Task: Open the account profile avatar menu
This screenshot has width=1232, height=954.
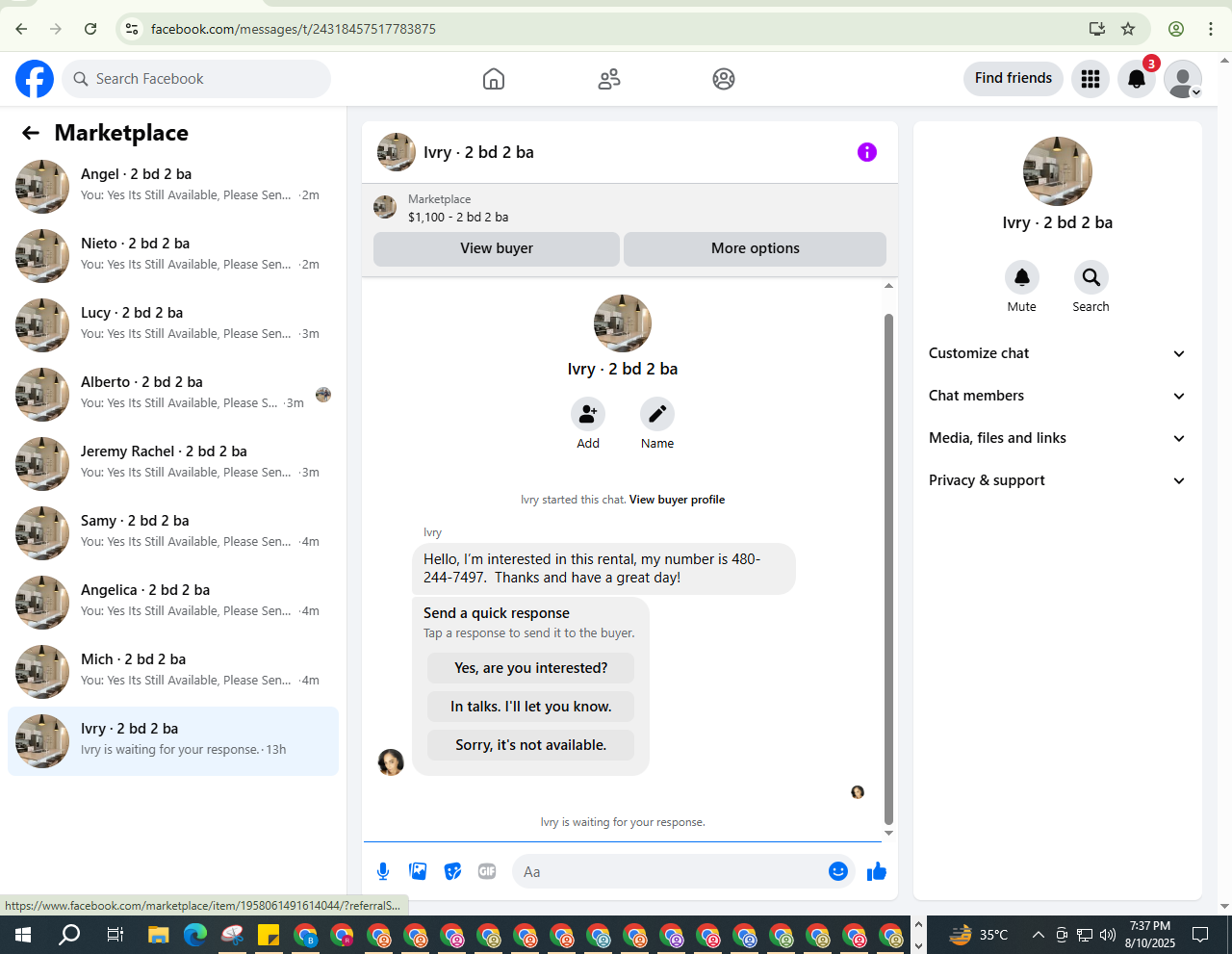Action: pos(1183,79)
